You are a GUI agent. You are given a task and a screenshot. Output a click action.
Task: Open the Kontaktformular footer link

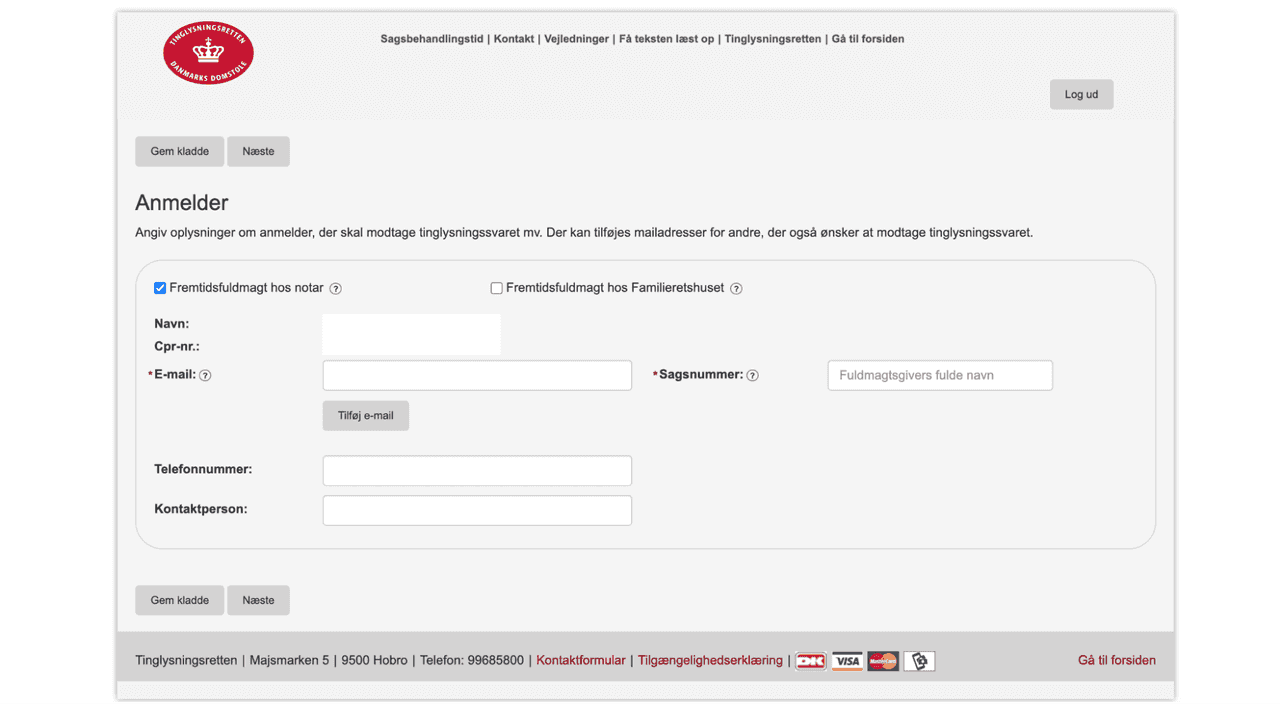[580, 660]
